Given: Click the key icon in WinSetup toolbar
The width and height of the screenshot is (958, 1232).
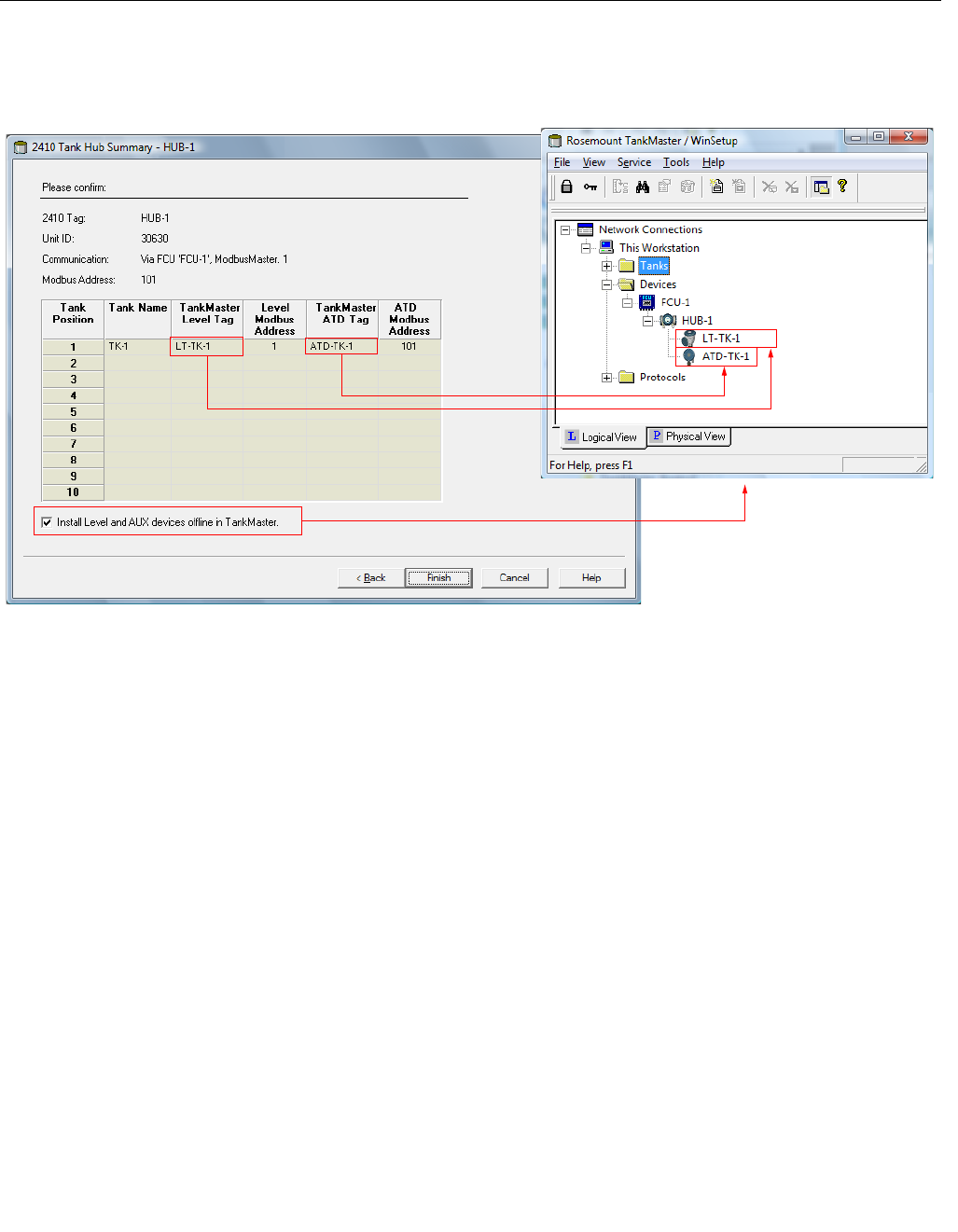Looking at the screenshot, I should 590,187.
